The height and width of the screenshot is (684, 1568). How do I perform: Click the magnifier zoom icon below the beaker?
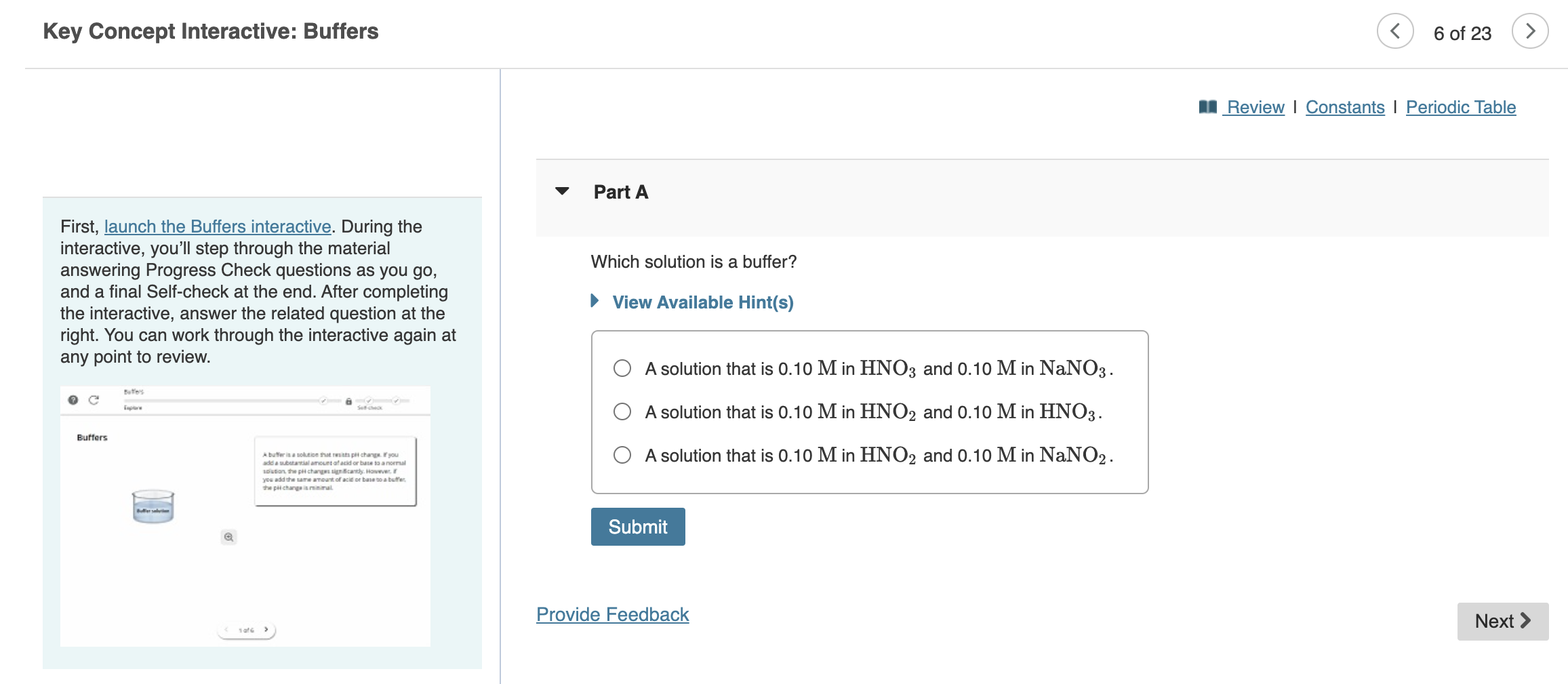pyautogui.click(x=228, y=537)
